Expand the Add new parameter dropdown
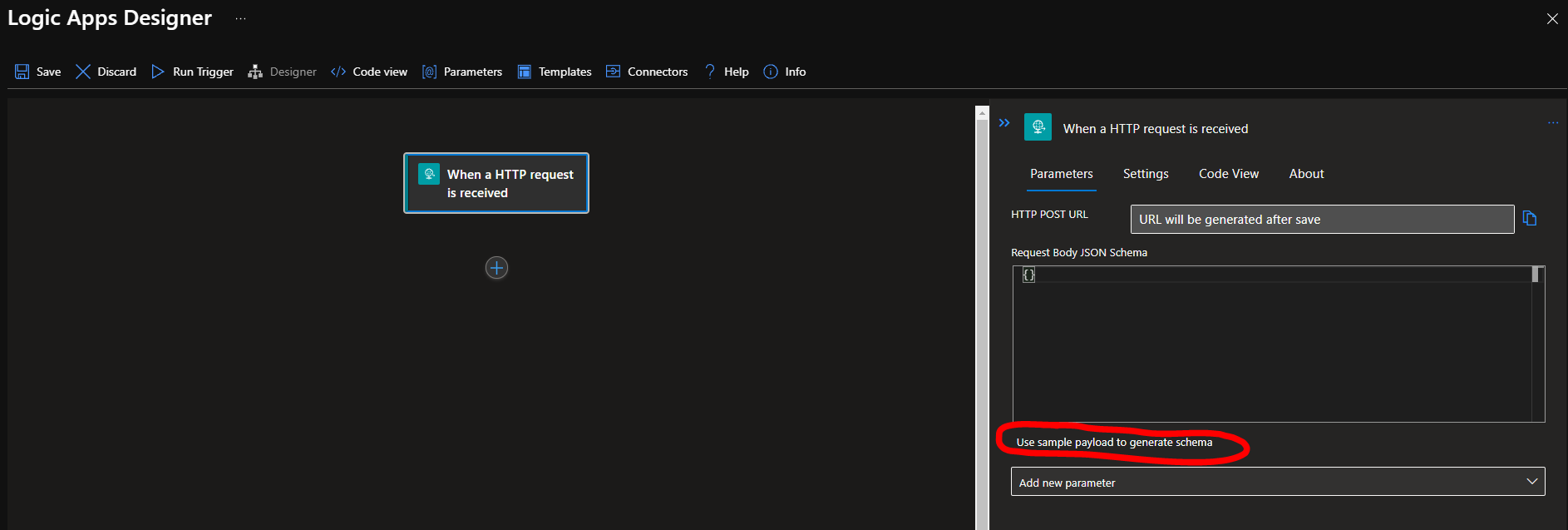 coord(1278,482)
